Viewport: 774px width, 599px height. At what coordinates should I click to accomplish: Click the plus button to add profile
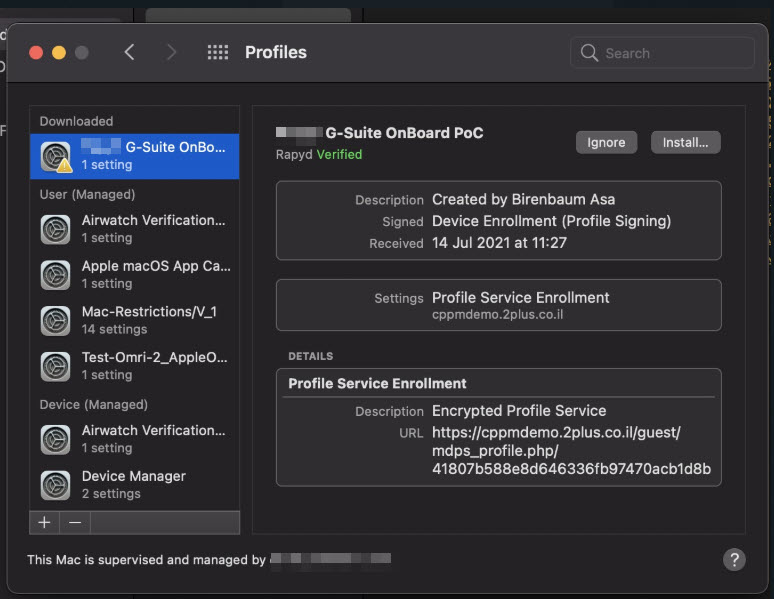tap(44, 522)
